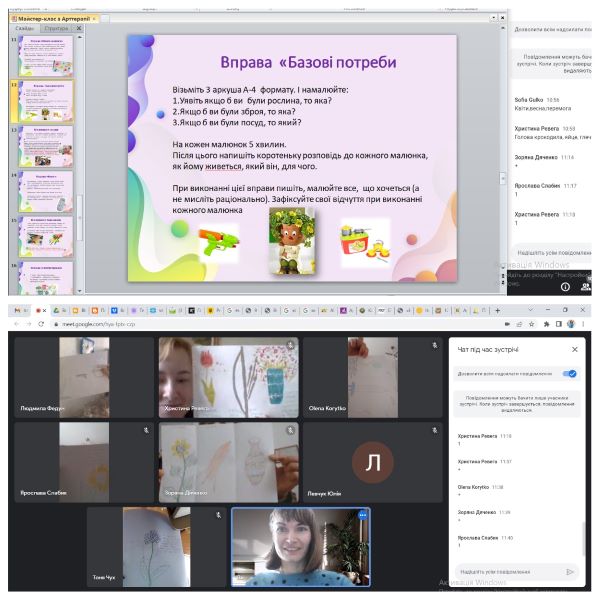Click the water gun picture on the slide
The image size is (600, 600).
pos(219,243)
